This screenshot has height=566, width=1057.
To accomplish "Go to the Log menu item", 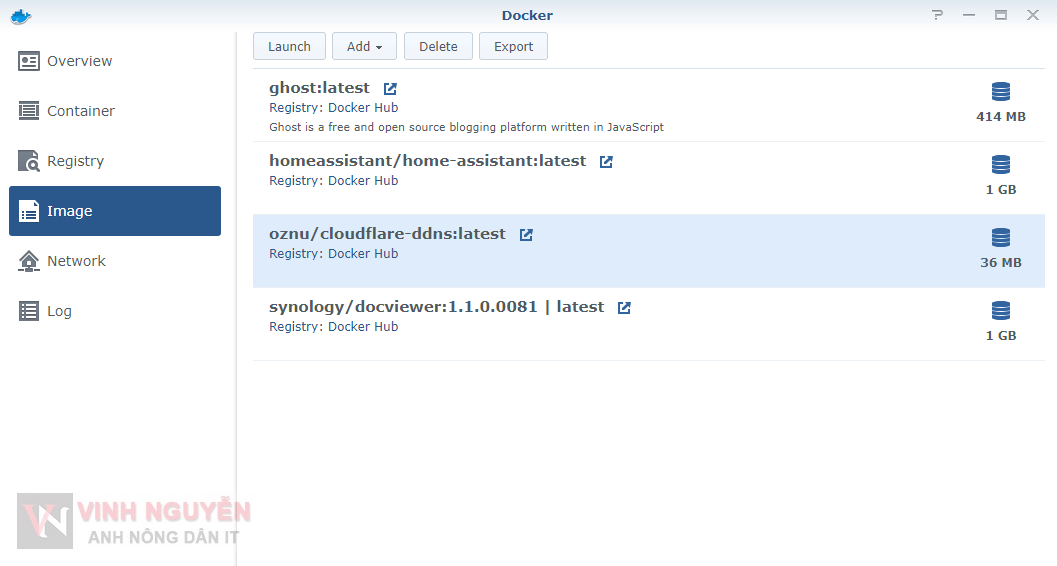I will click(x=115, y=311).
